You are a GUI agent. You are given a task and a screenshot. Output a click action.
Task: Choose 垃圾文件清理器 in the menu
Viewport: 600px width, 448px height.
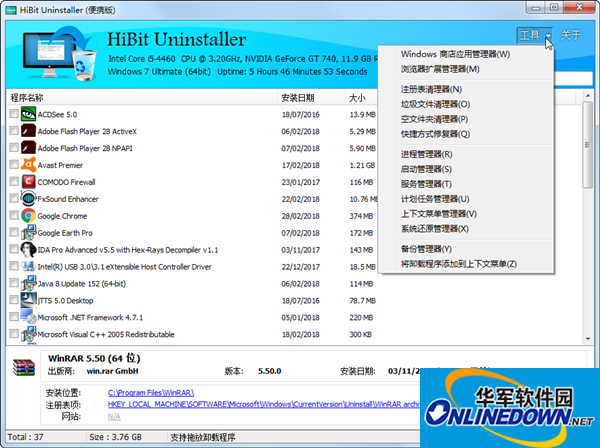pos(466,104)
